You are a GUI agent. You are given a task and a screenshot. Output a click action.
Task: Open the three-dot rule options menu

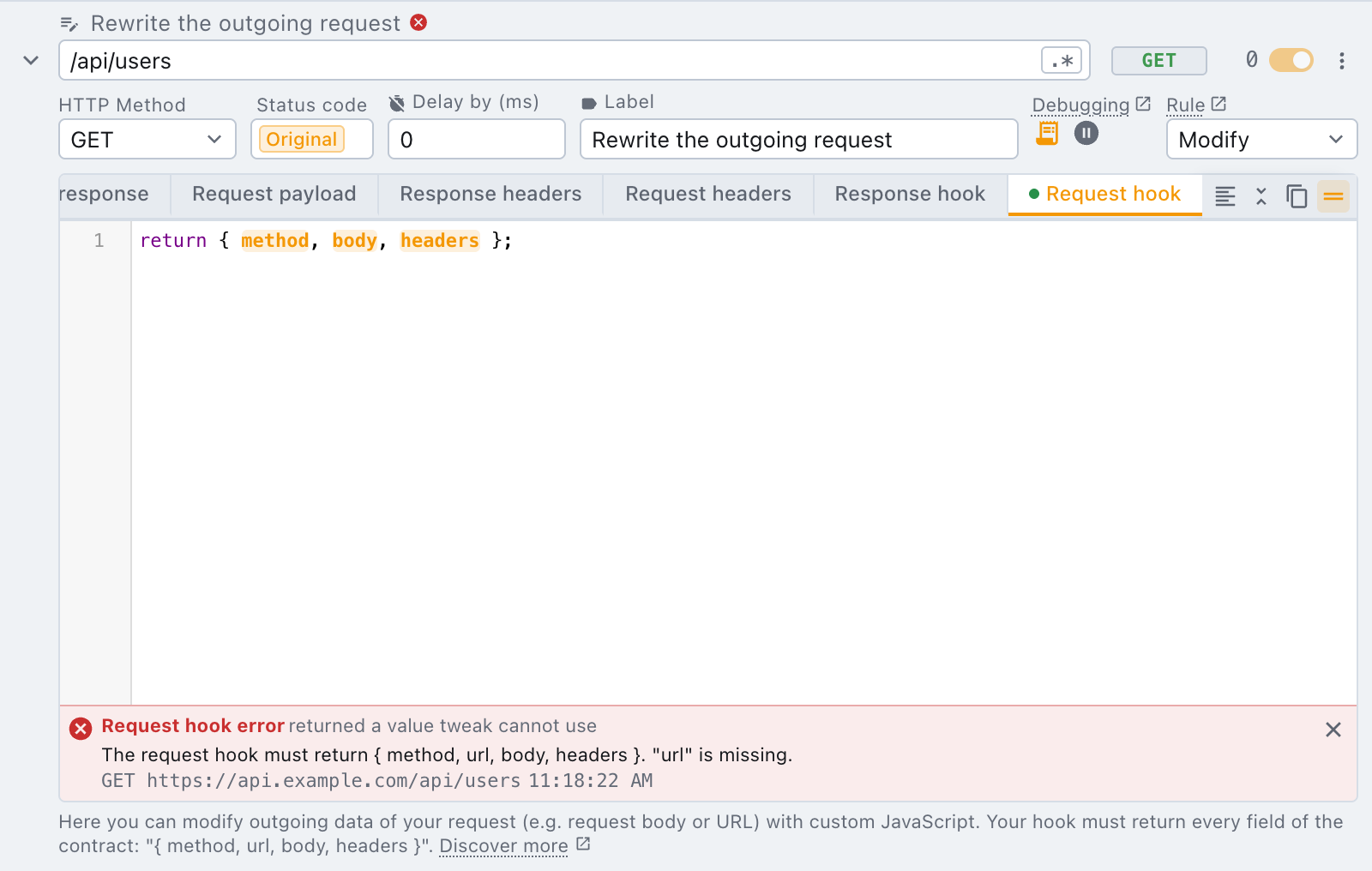(1342, 61)
